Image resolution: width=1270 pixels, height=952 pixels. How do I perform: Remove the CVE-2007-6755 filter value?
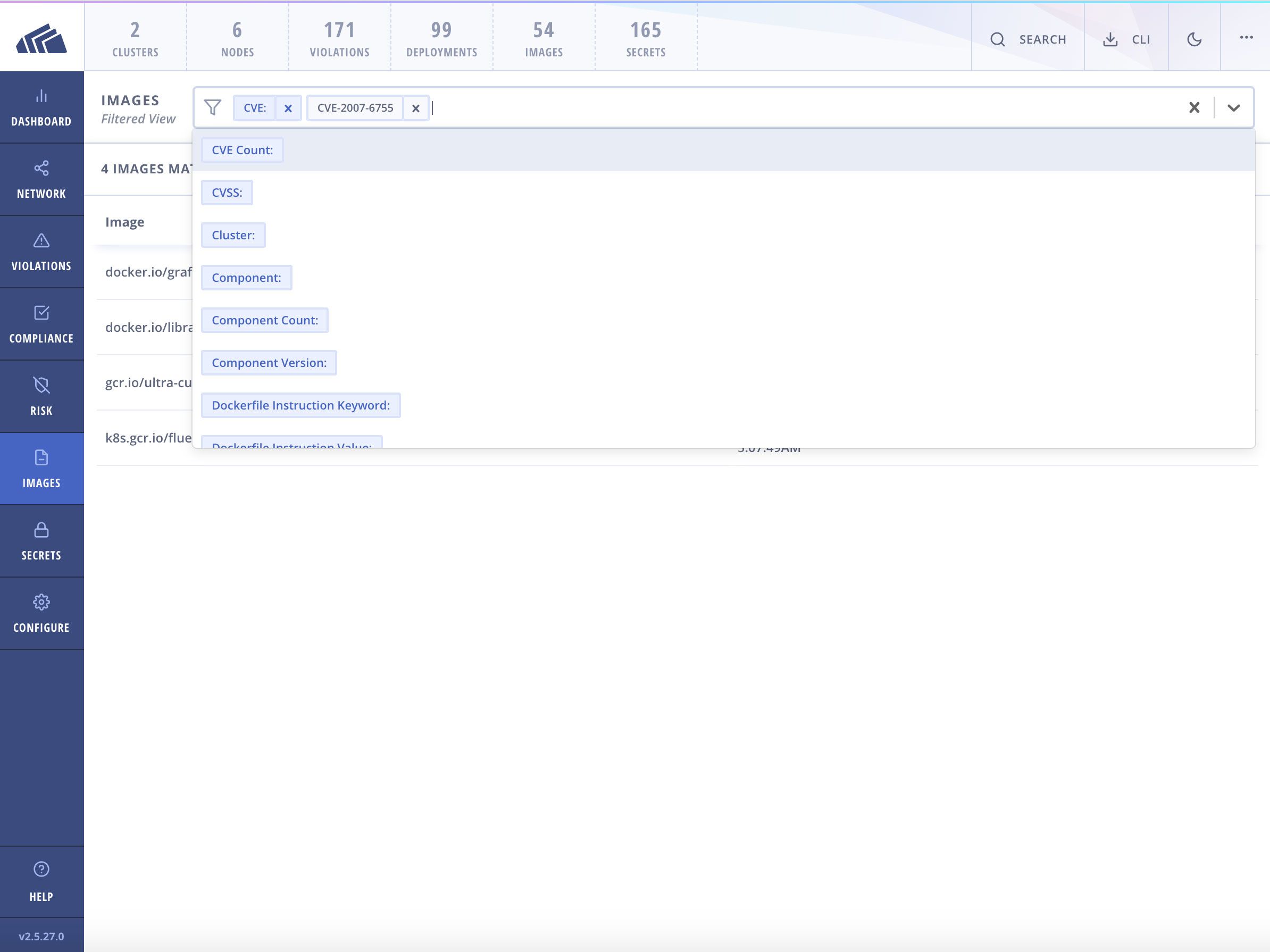coord(416,108)
